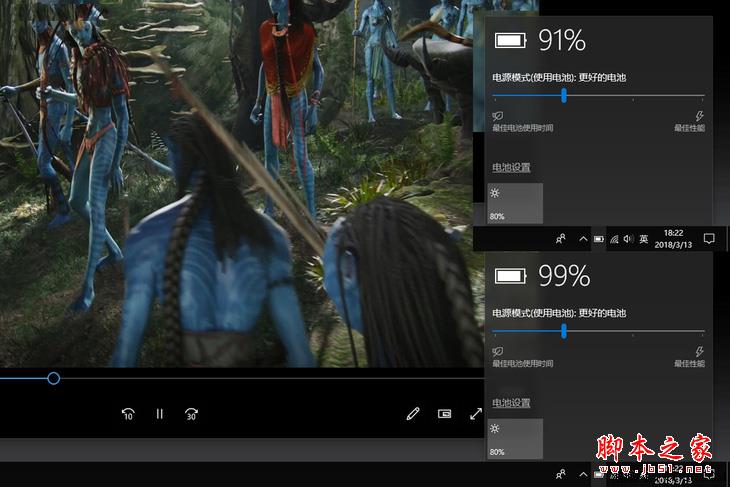The image size is (730, 487).
Task: Skip back 10 seconds in the video
Action: [128, 413]
